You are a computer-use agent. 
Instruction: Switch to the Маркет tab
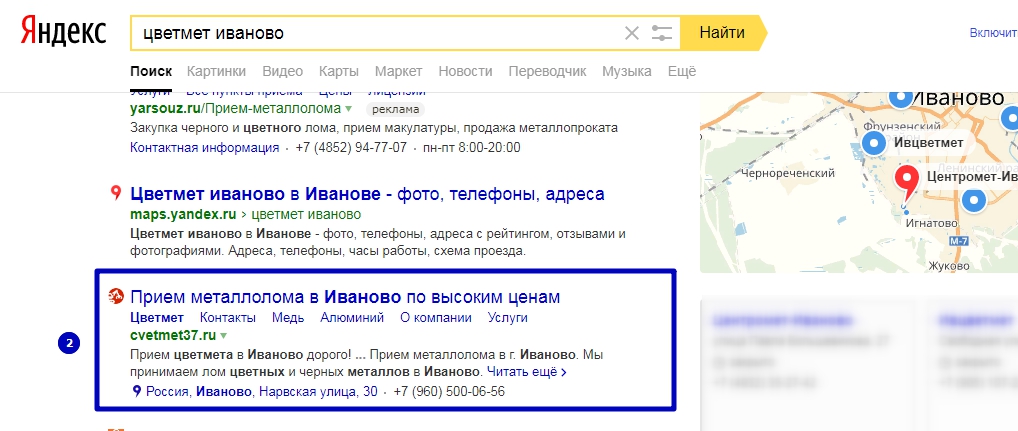pos(399,71)
